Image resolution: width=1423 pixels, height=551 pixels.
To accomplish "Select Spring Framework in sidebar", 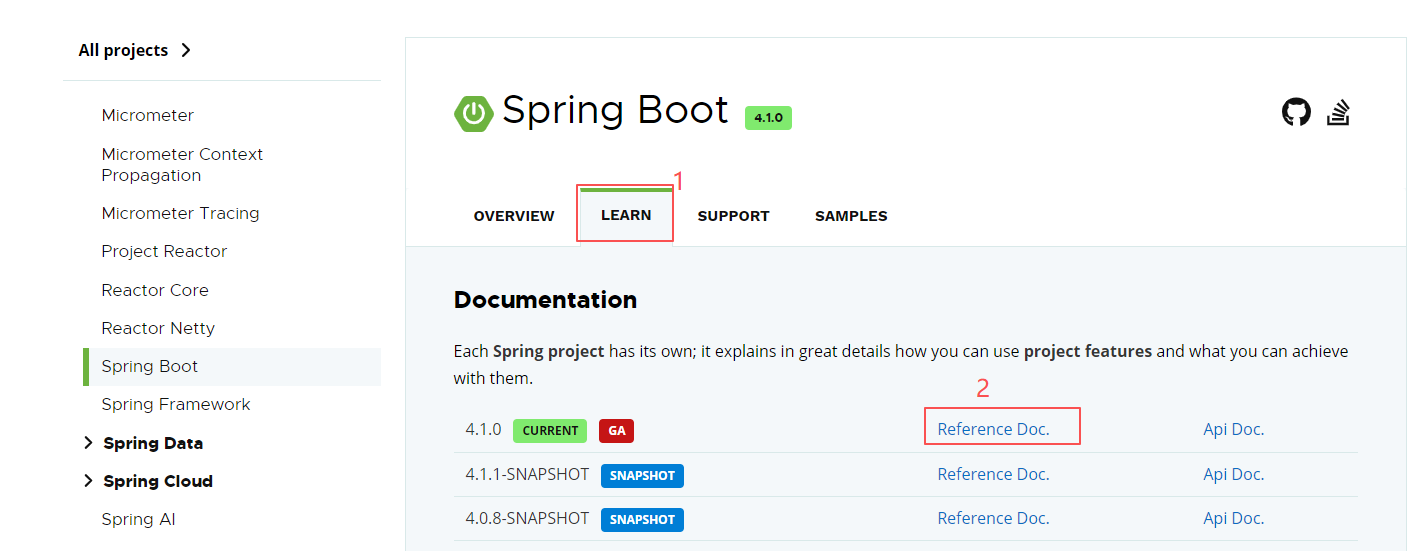I will tap(176, 404).
